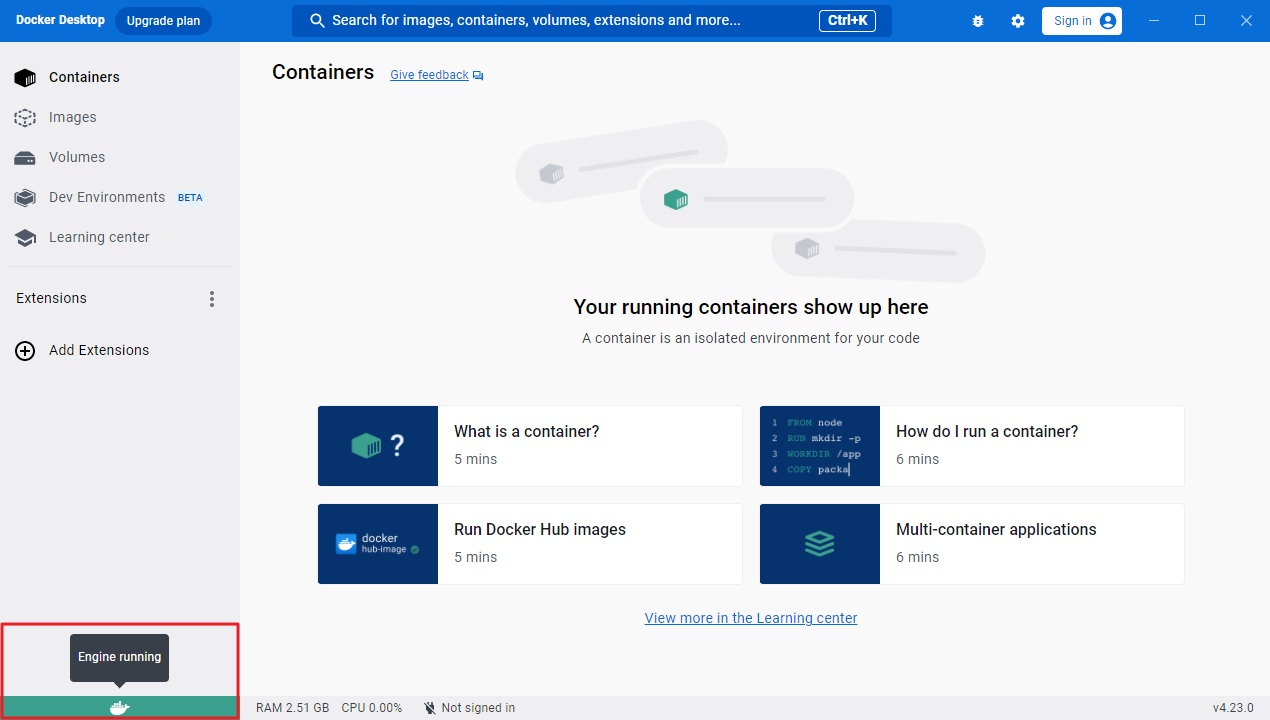Click the Dev Environments box icon

click(x=25, y=198)
